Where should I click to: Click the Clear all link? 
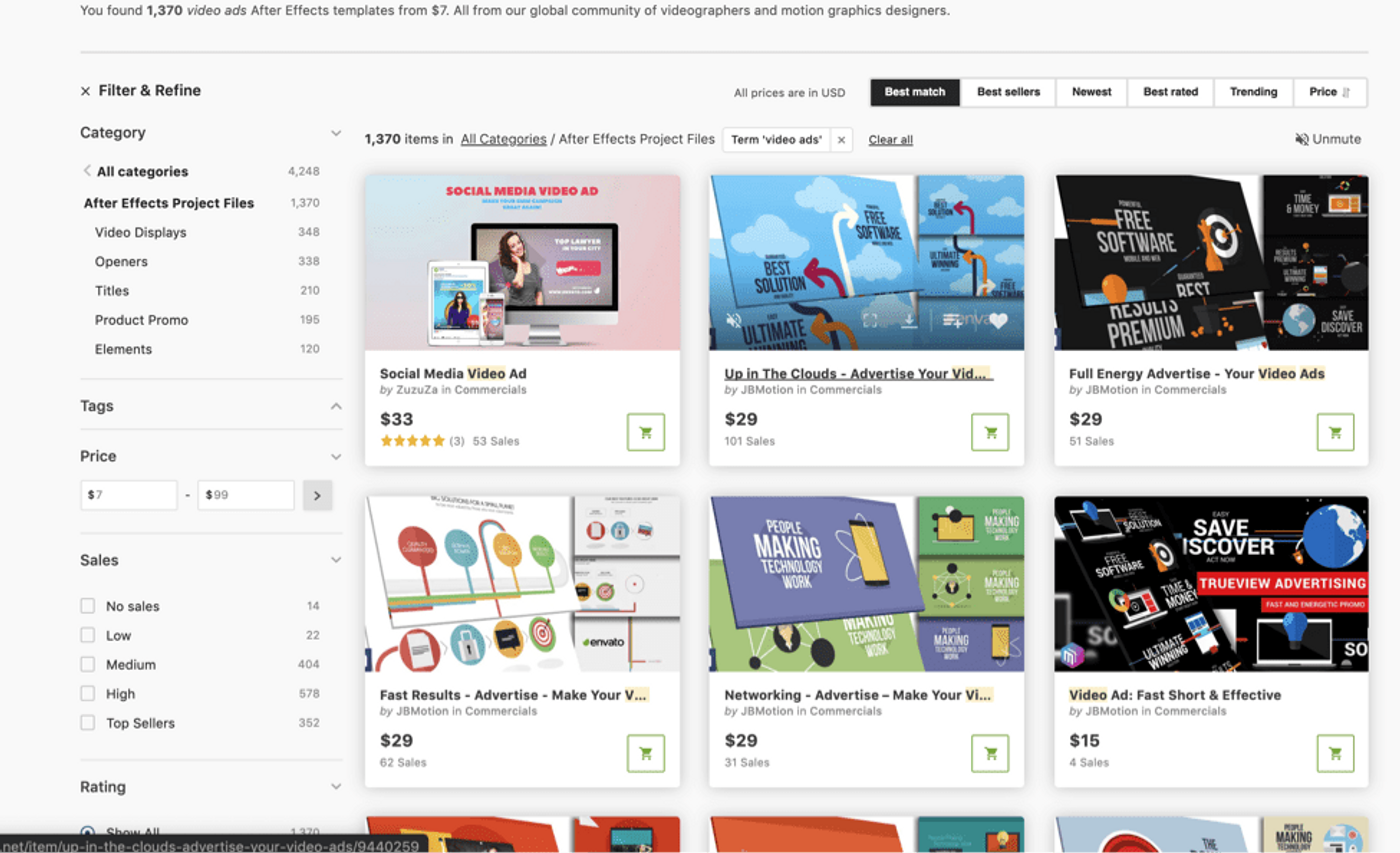890,140
